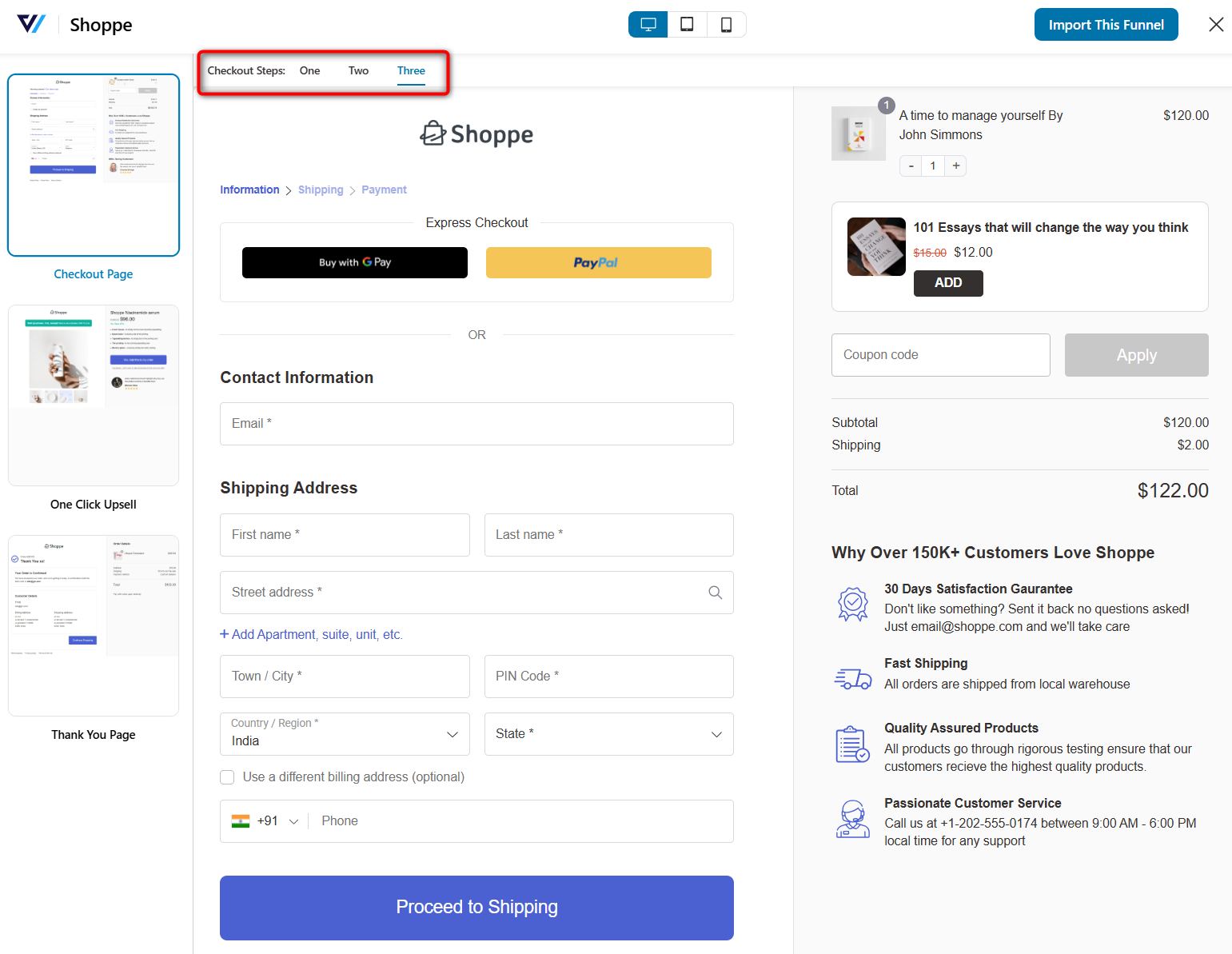Switch to mobile preview mode

(726, 25)
